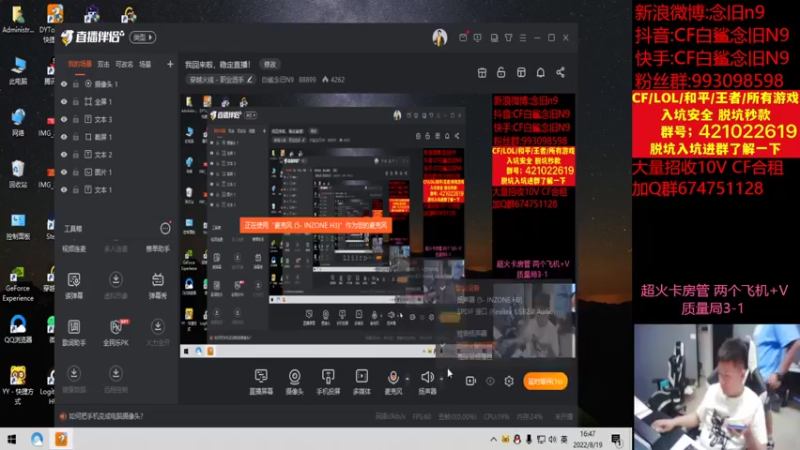800x450 pixels.
Task: Show hidden system tray icons chevron
Action: [x=493, y=439]
